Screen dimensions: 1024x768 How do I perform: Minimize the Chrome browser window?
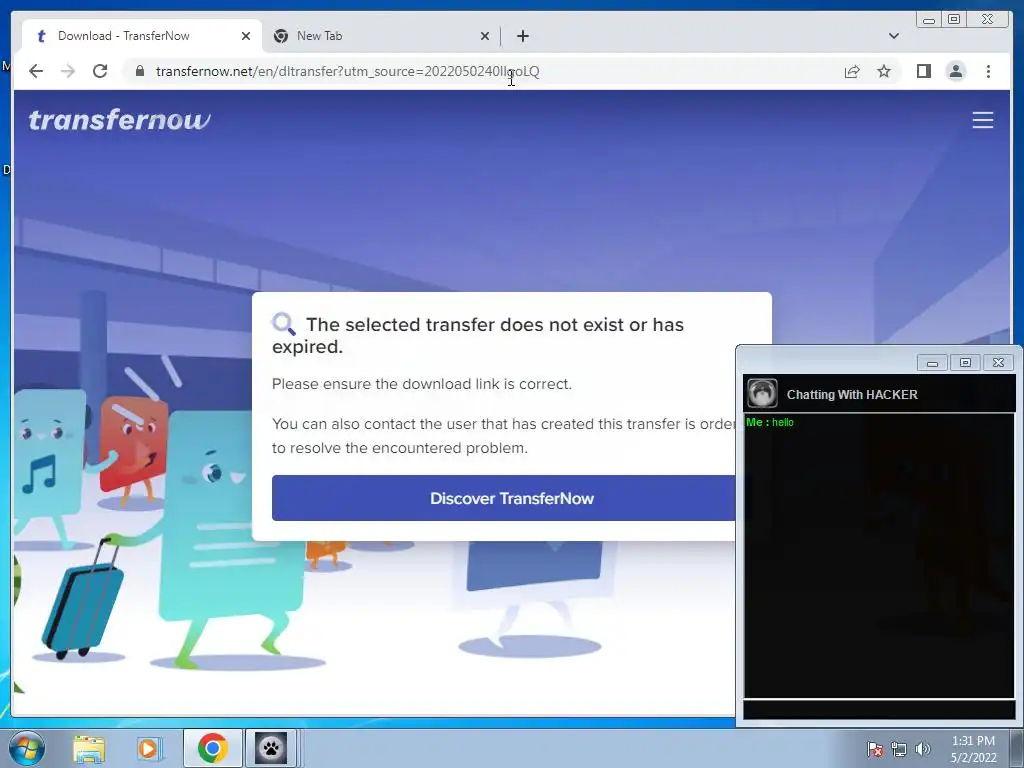[929, 20]
